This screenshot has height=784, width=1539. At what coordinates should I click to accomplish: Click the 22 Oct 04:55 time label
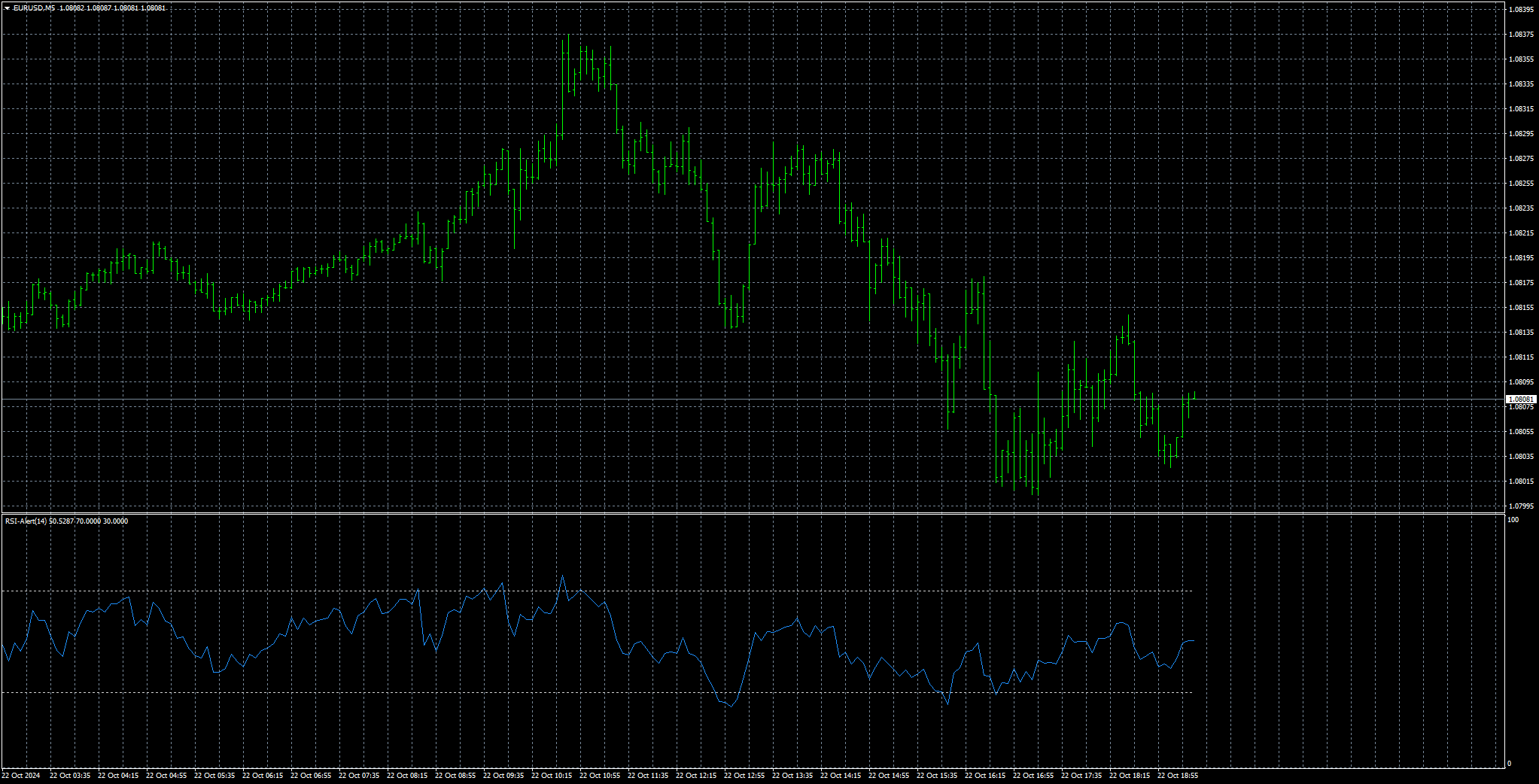(166, 776)
